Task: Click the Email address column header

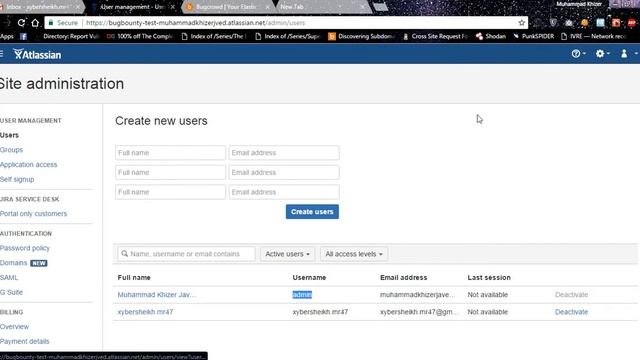Action: [x=403, y=278]
